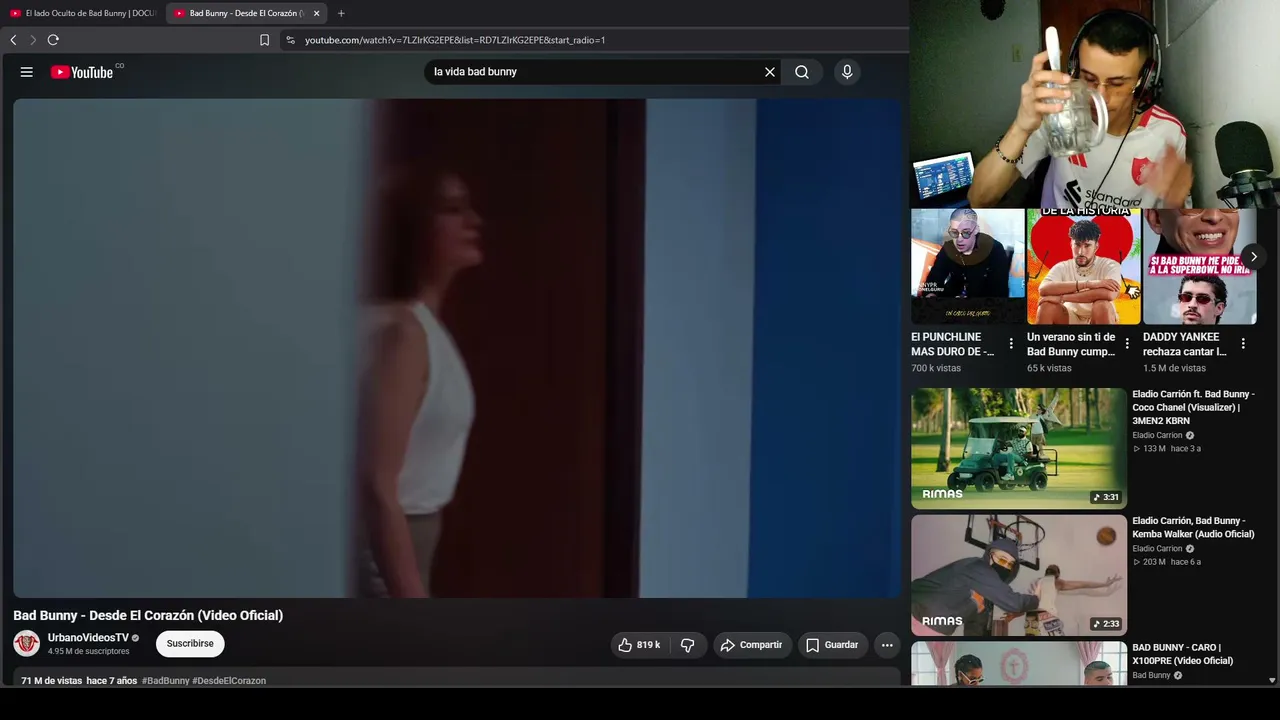Open El PUNCHLINE MAS DURO short thumbnail

[968, 266]
